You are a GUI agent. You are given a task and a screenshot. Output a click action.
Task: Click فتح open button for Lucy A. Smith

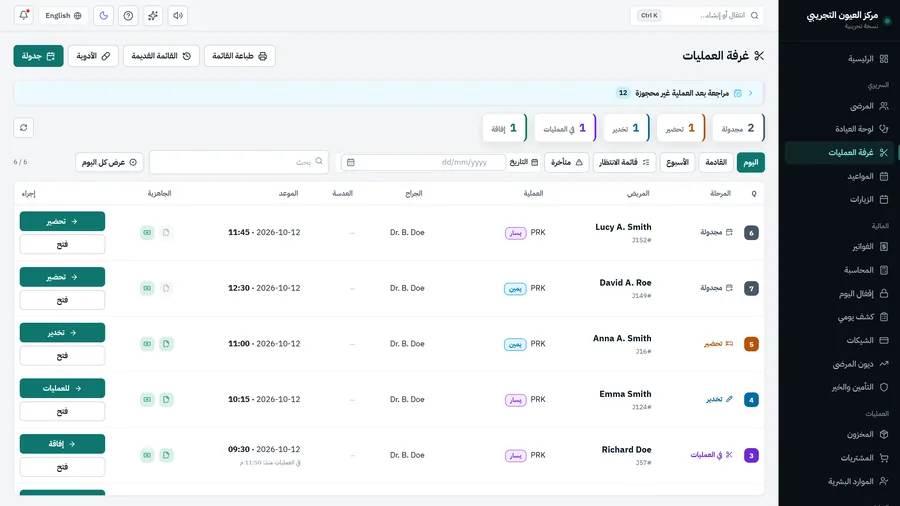[62, 244]
